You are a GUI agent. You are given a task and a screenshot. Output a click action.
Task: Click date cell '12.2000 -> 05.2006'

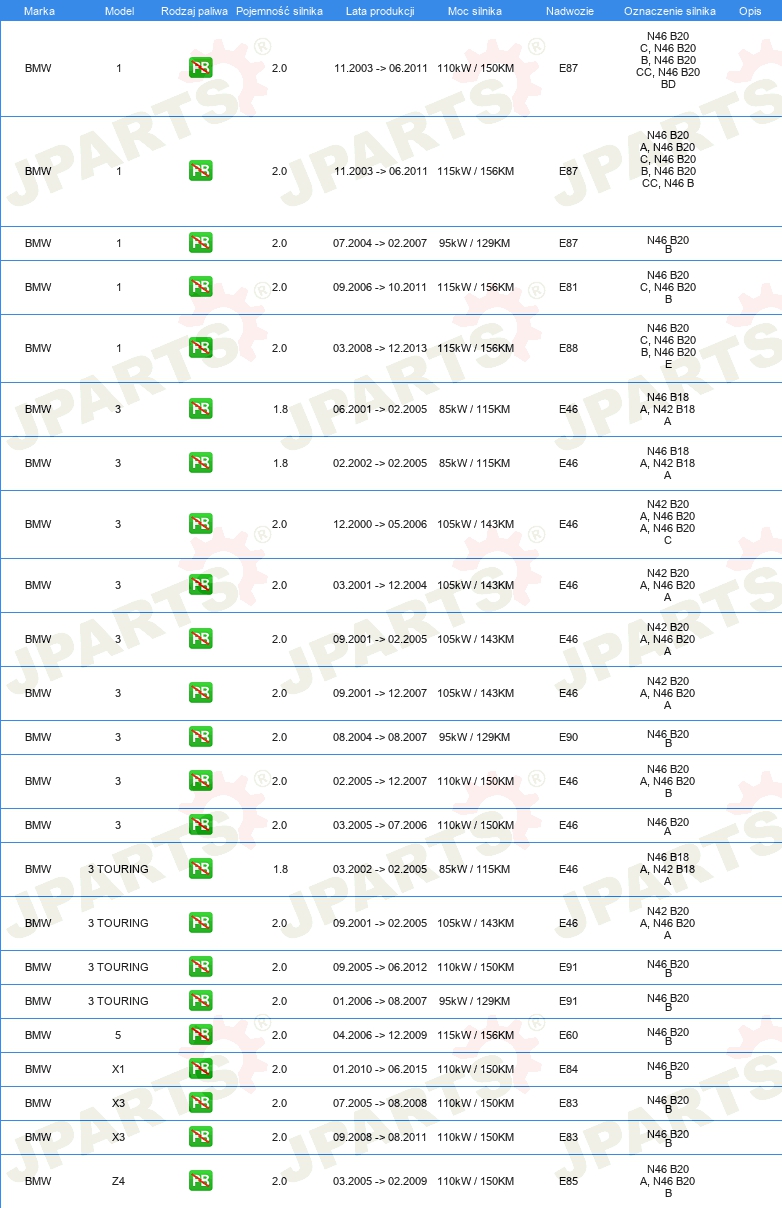(x=380, y=524)
